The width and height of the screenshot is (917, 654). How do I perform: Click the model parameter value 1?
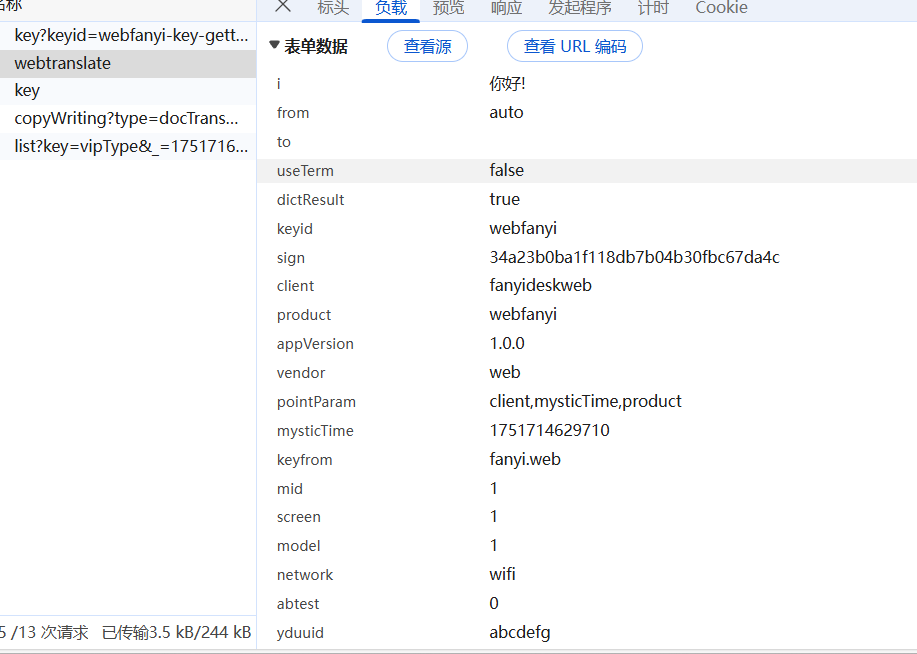[x=494, y=546]
